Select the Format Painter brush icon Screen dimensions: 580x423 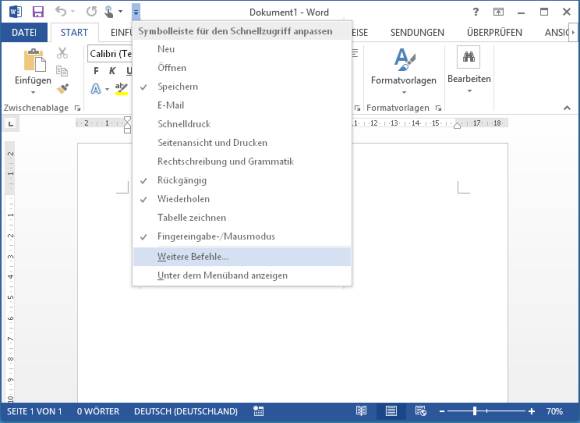pyautogui.click(x=62, y=89)
